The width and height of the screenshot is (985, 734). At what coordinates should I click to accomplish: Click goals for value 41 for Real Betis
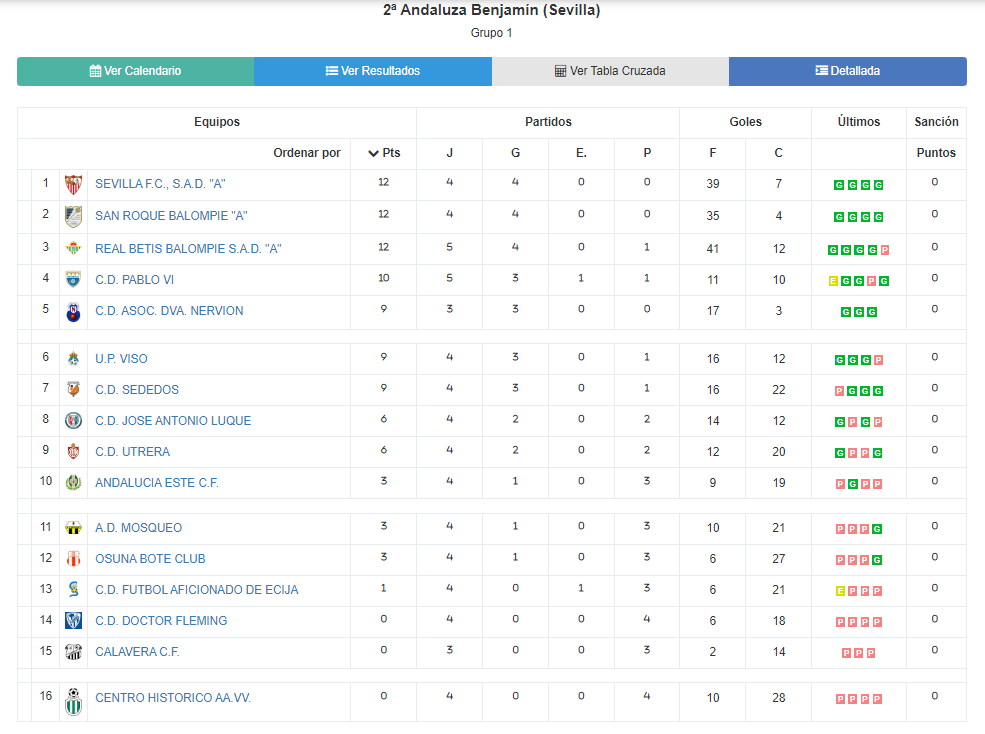coord(712,249)
